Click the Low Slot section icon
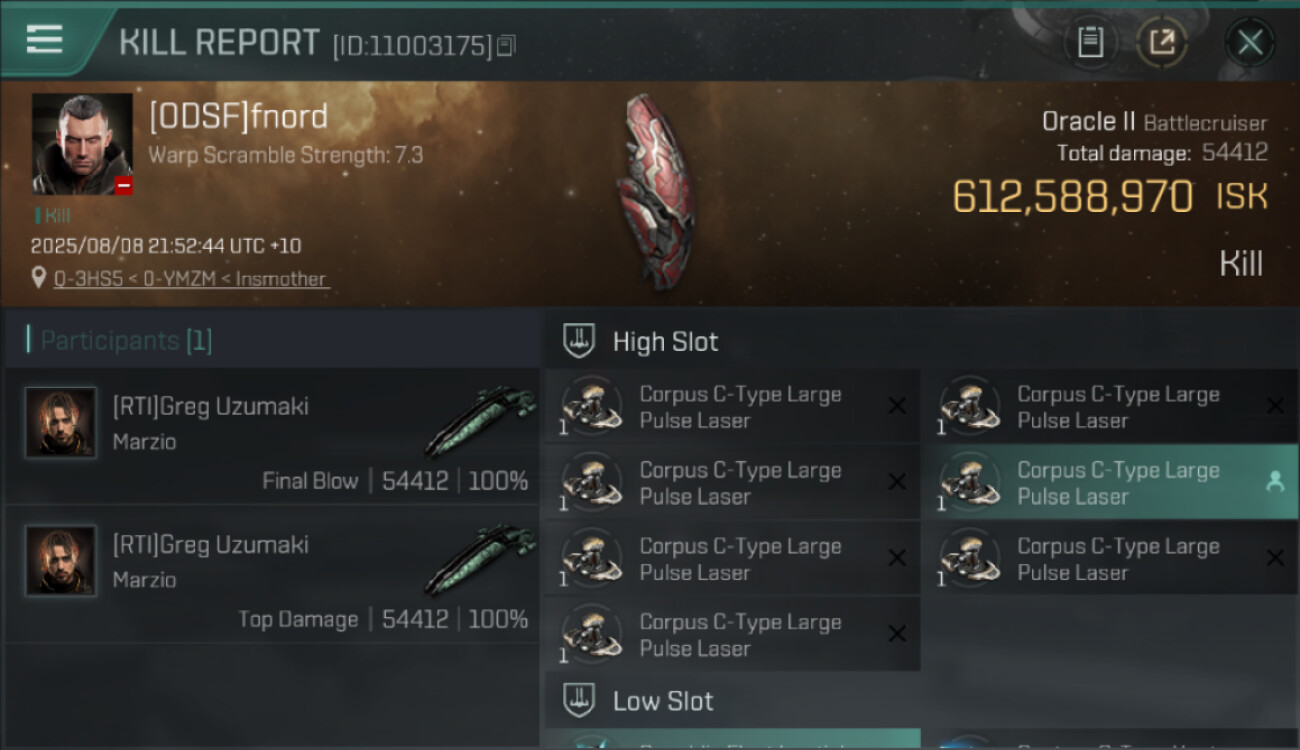This screenshot has height=750, width=1300. [x=580, y=700]
